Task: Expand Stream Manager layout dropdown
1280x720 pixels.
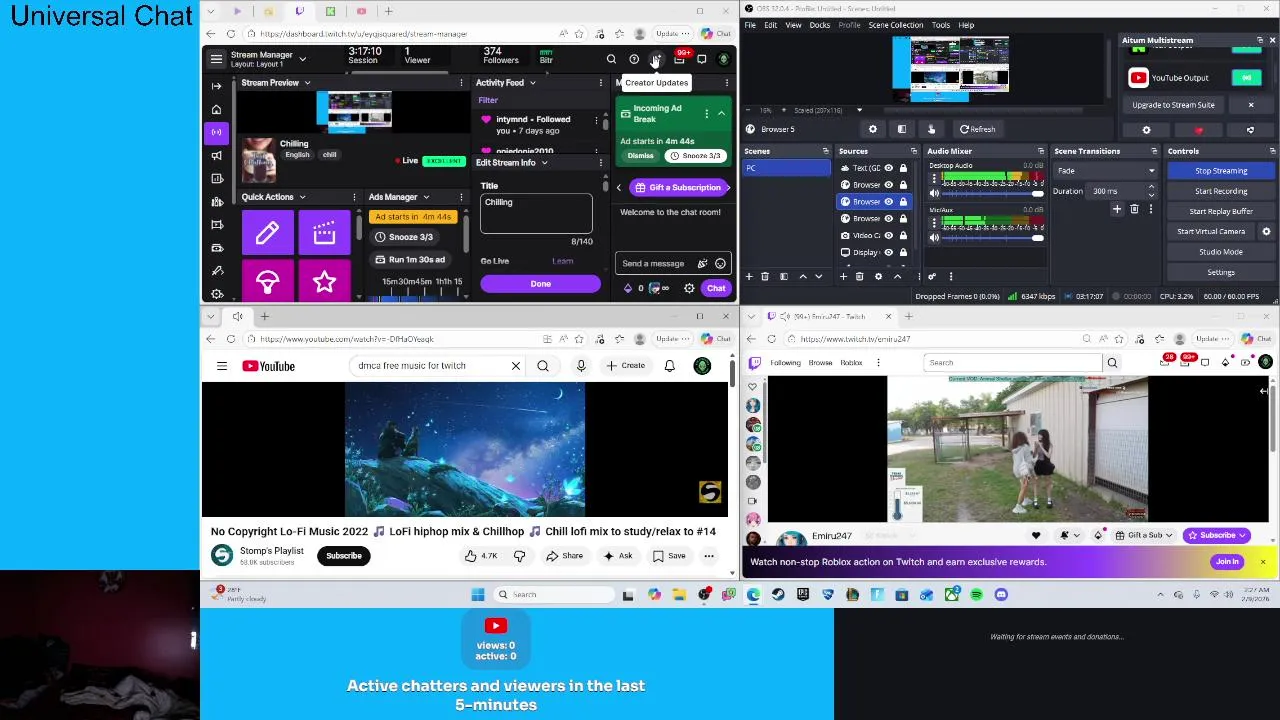Action: [x=302, y=59]
